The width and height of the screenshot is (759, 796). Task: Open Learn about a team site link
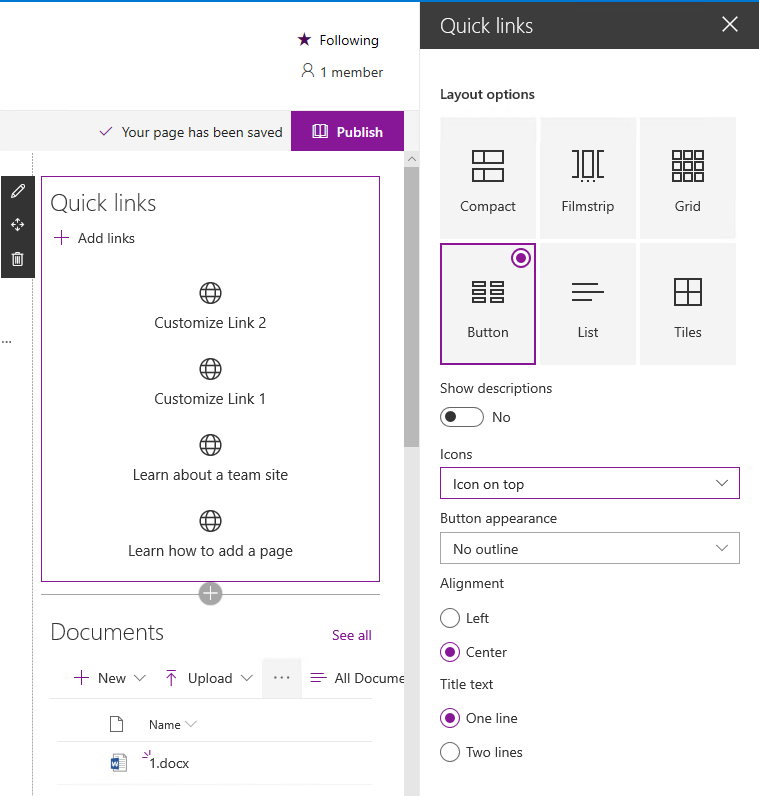coord(210,475)
